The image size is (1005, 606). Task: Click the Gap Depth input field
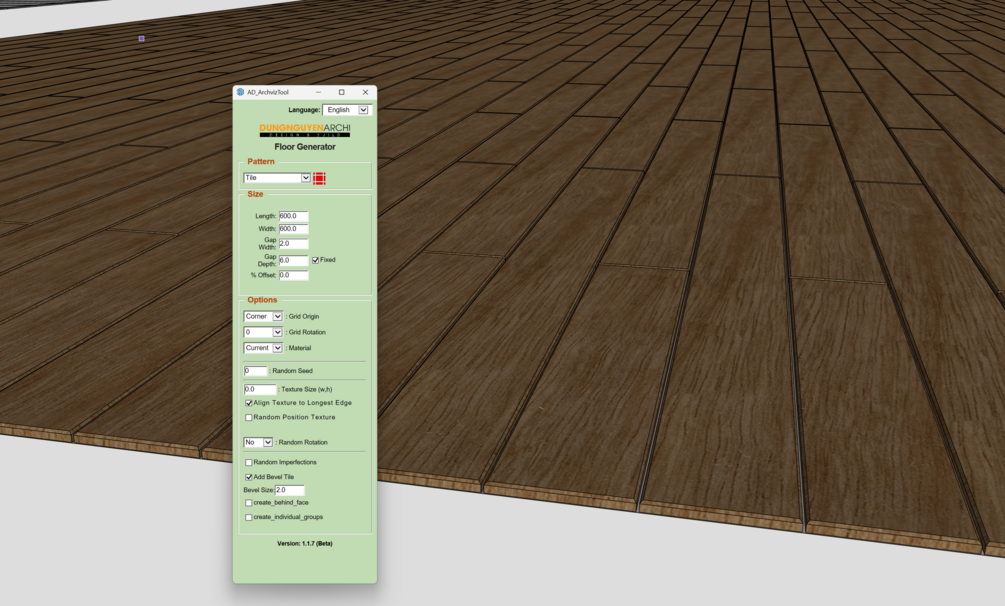[294, 260]
